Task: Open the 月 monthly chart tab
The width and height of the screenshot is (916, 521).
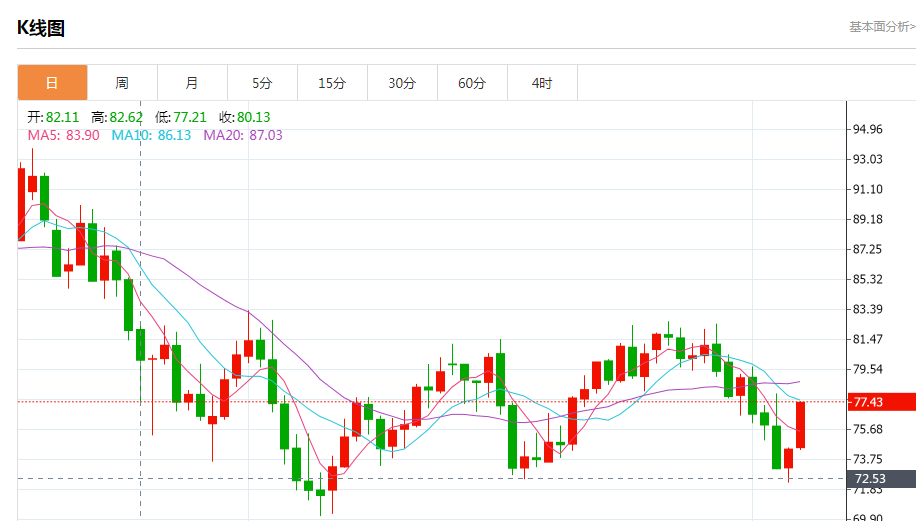Action: coord(192,83)
